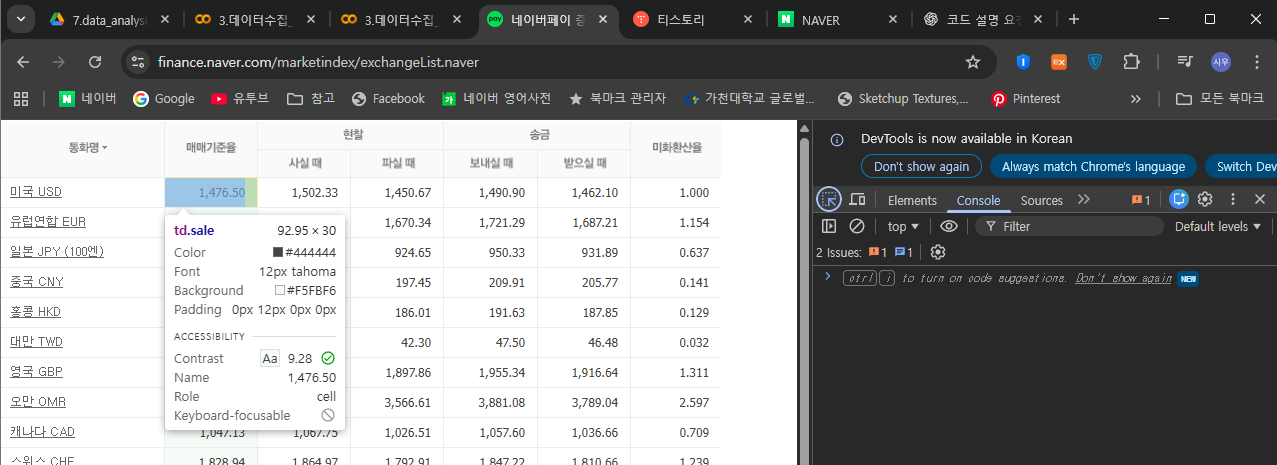
Task: Open the 유럽연합 EUR currency link
Action: click(x=48, y=222)
